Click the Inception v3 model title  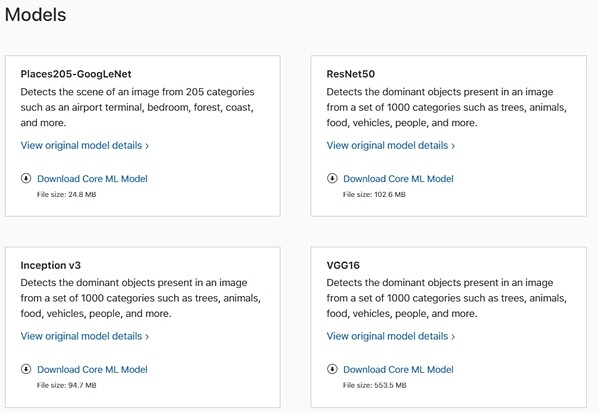point(50,265)
